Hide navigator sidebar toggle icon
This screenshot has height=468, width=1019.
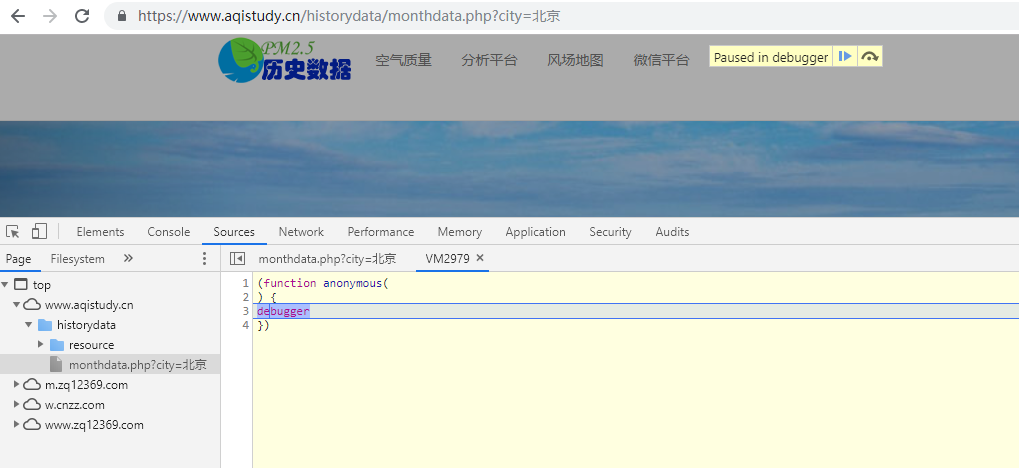238,259
